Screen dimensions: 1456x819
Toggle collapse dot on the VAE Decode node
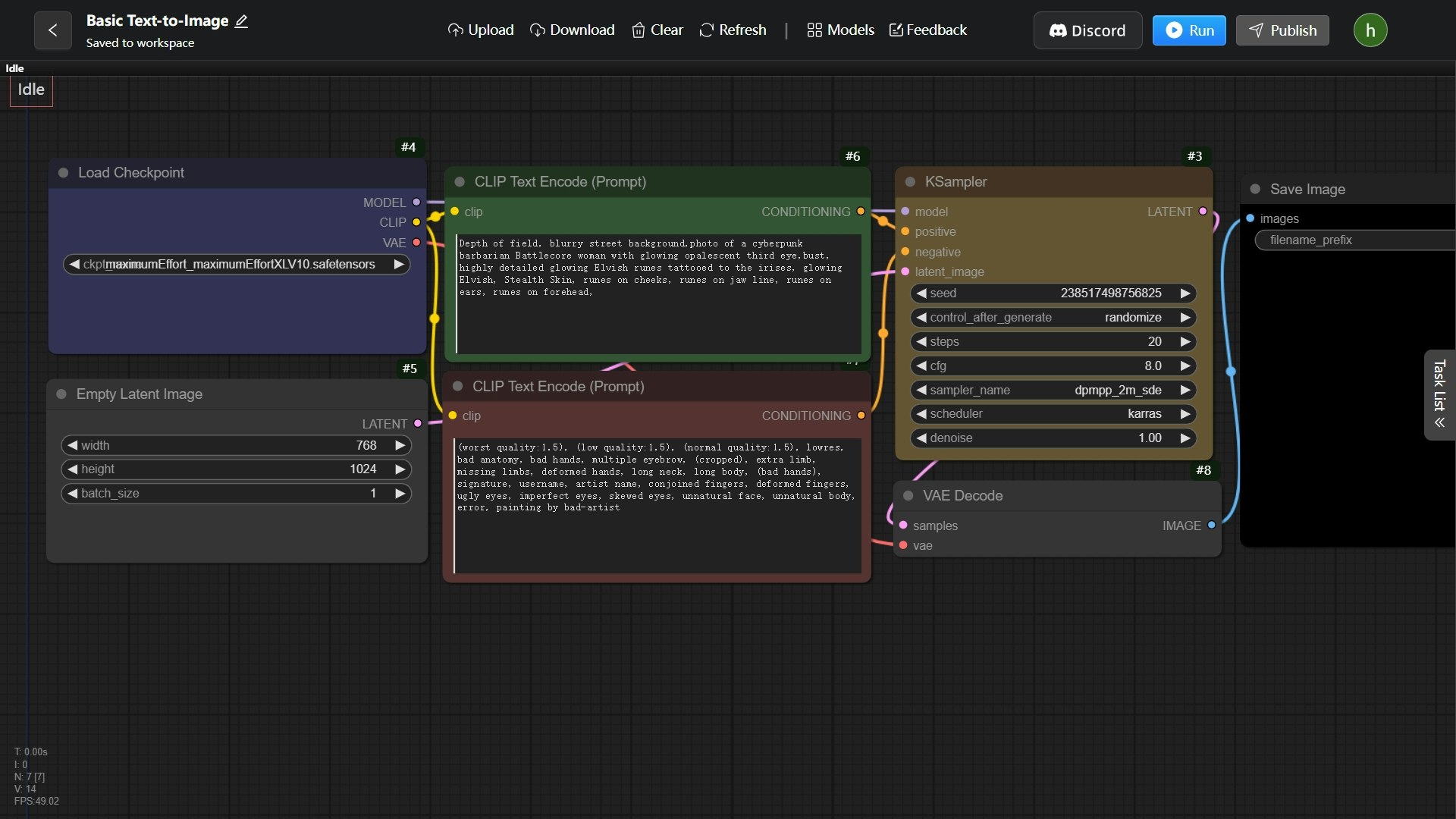pyautogui.click(x=908, y=496)
